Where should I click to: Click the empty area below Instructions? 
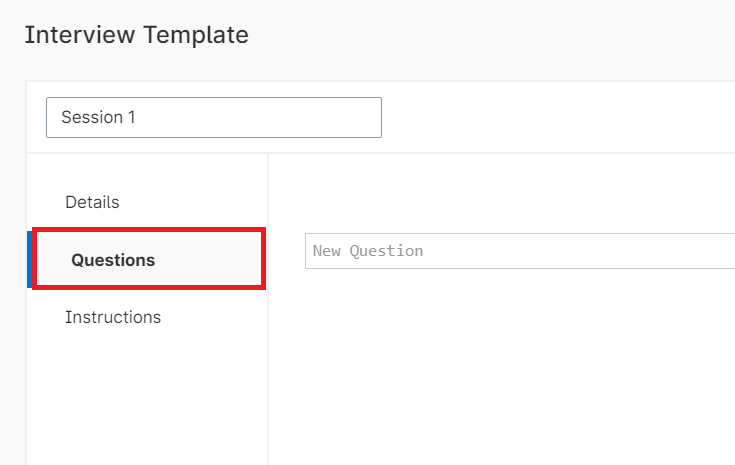146,400
